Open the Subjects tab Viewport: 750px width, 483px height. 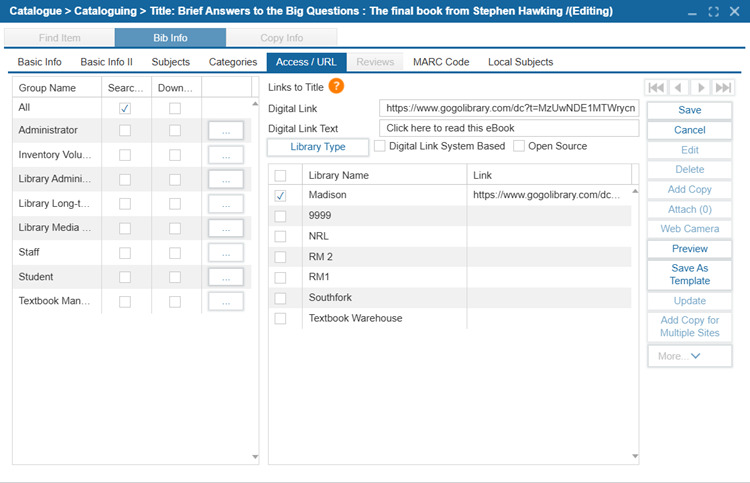pos(171,62)
